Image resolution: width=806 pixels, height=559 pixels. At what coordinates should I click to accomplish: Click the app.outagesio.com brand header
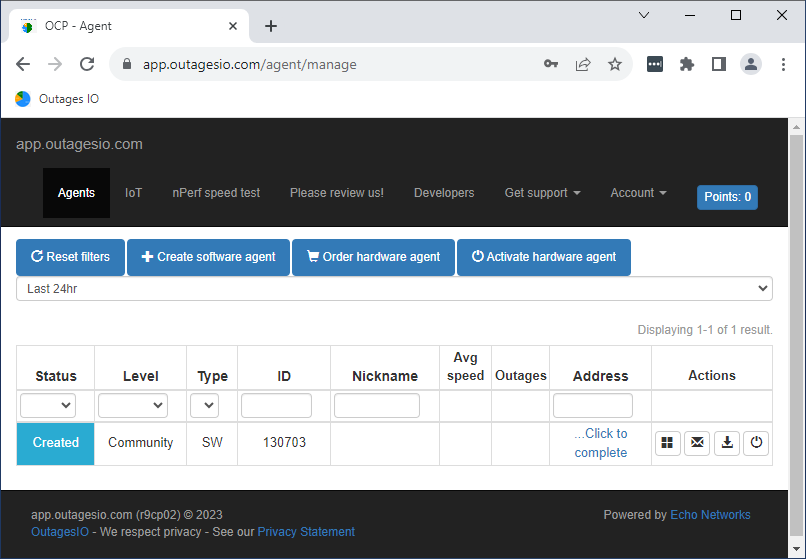point(79,144)
